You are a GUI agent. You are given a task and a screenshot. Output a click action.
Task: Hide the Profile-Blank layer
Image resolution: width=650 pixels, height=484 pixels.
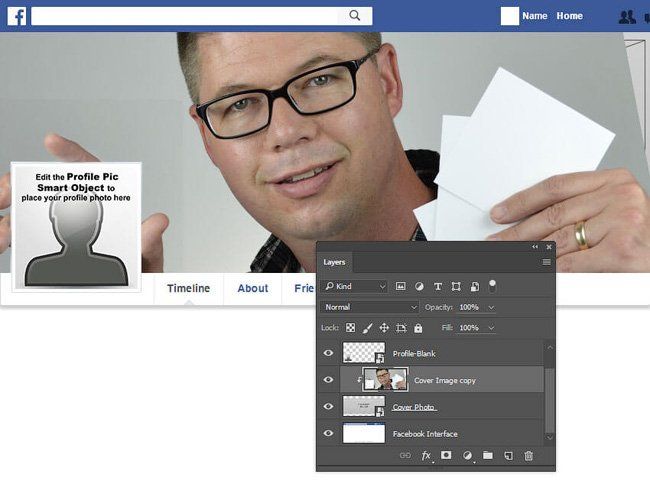click(x=328, y=353)
